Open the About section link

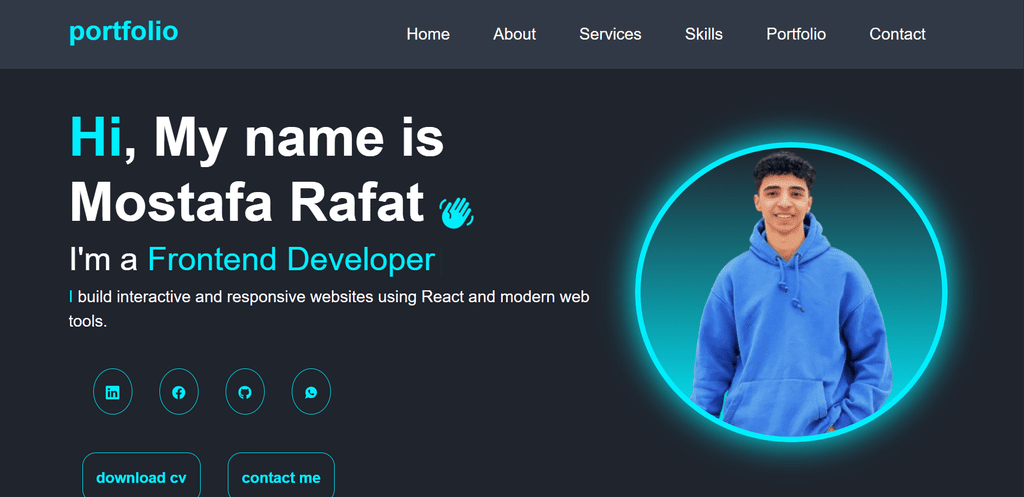514,34
